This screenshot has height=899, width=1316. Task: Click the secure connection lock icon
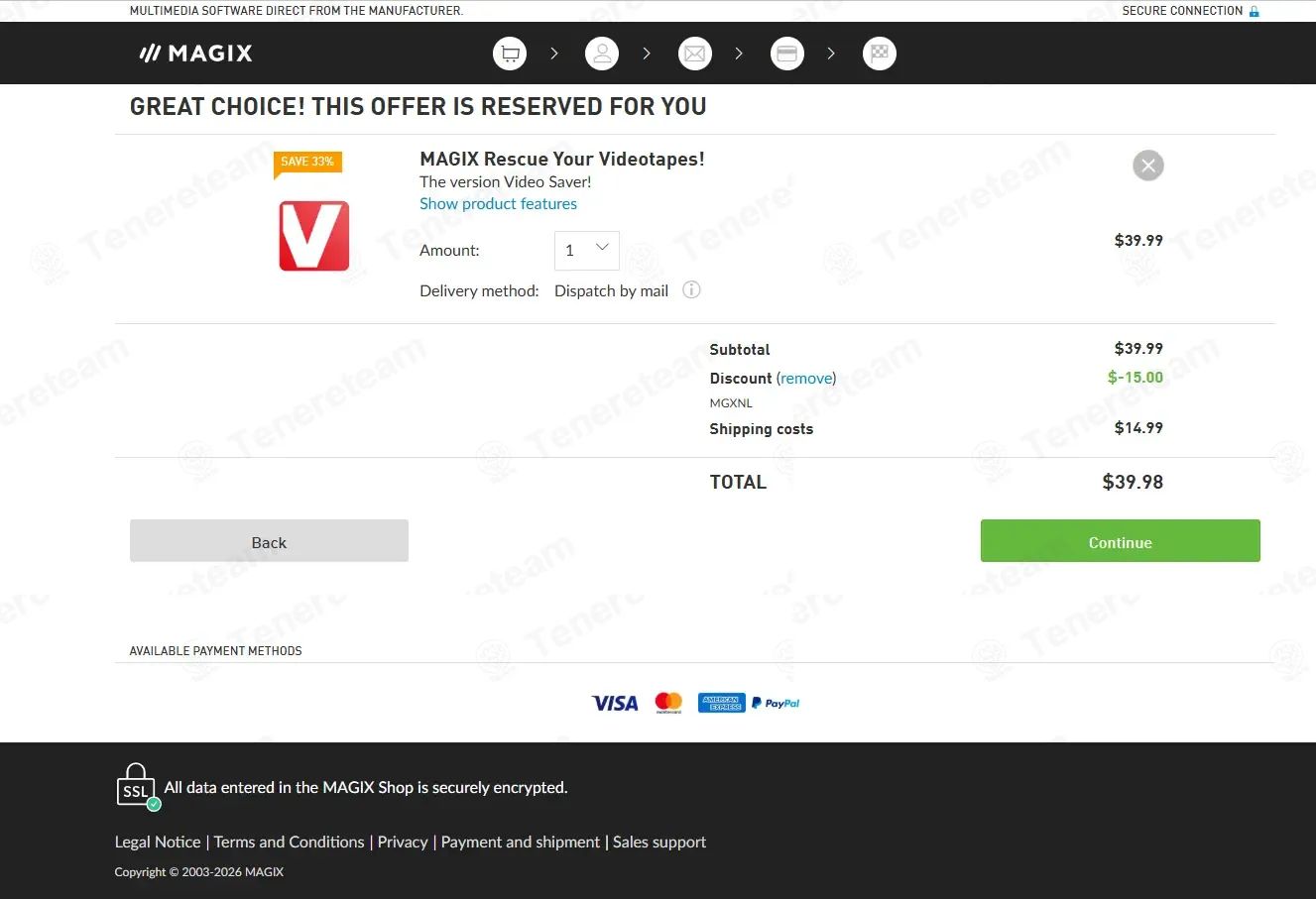1255,11
